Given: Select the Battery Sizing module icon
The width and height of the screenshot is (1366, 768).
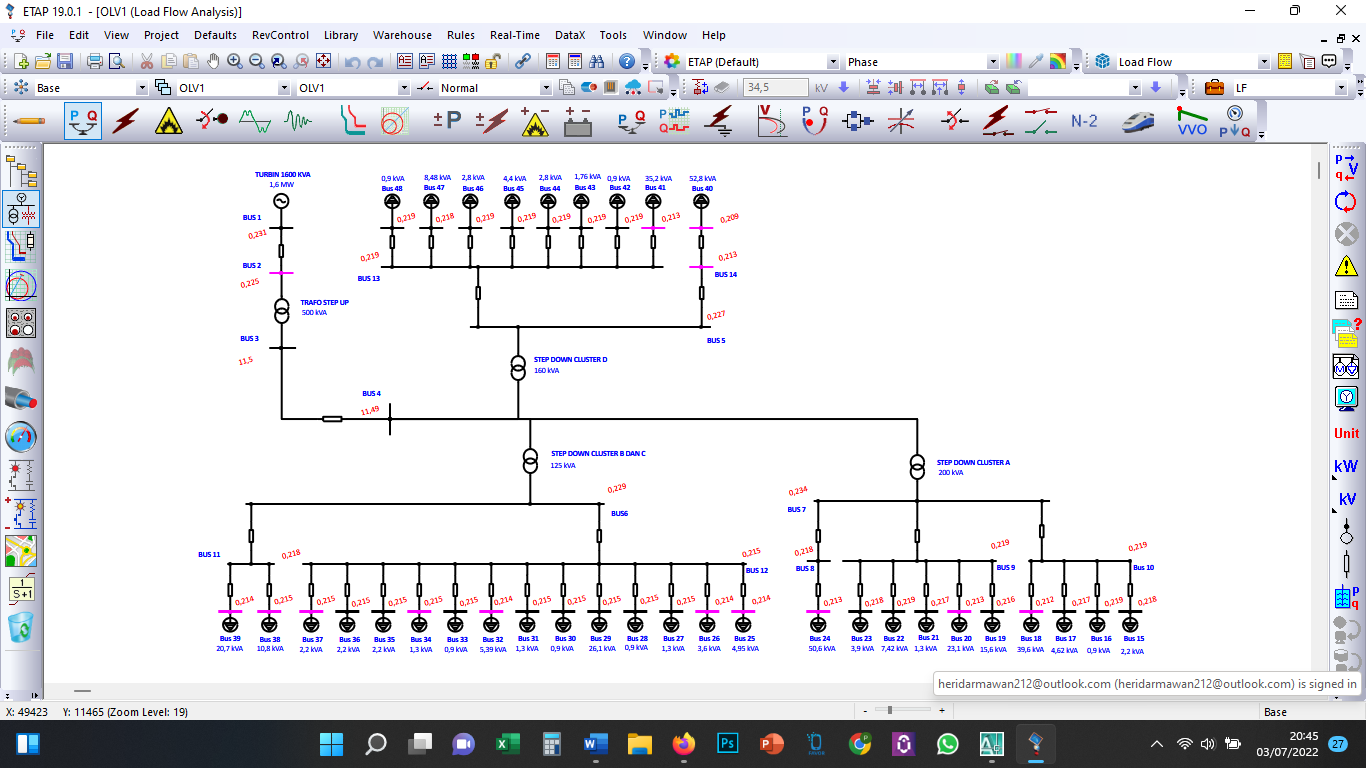Looking at the screenshot, I should tap(577, 121).
